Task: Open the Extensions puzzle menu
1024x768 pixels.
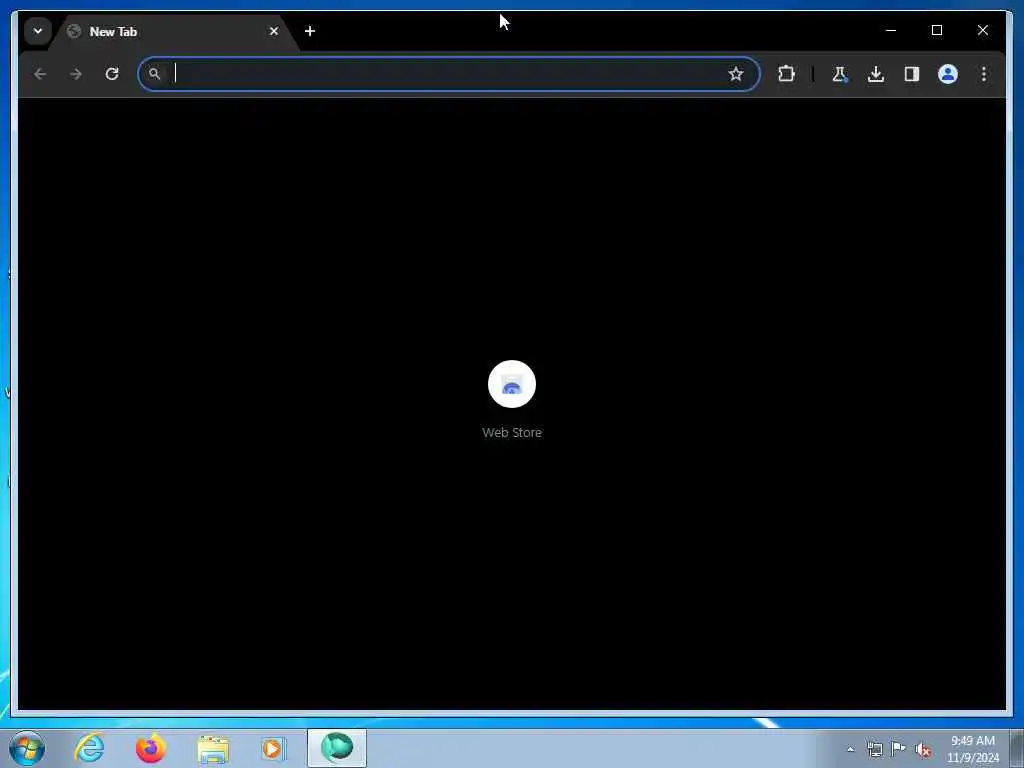Action: click(x=786, y=74)
